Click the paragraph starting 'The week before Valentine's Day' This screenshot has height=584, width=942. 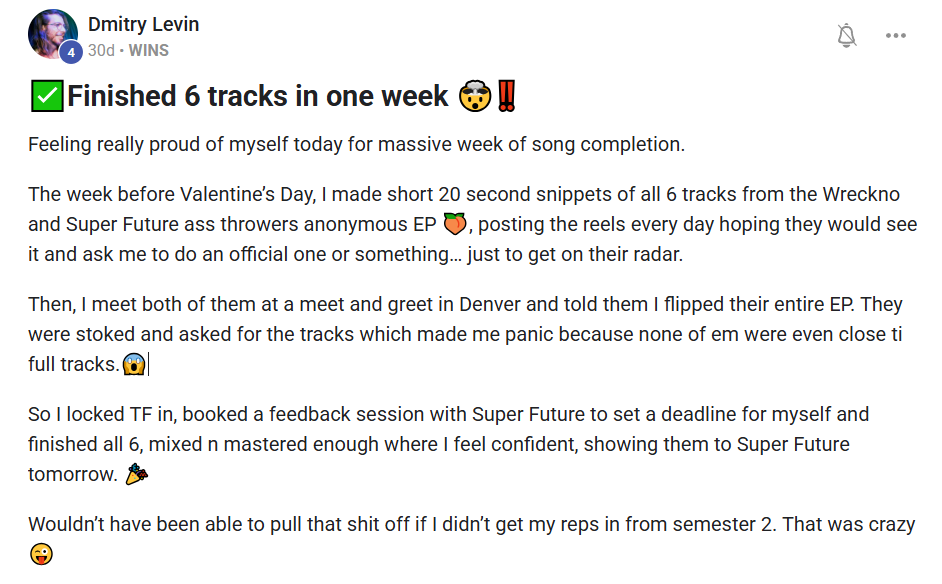click(x=470, y=224)
